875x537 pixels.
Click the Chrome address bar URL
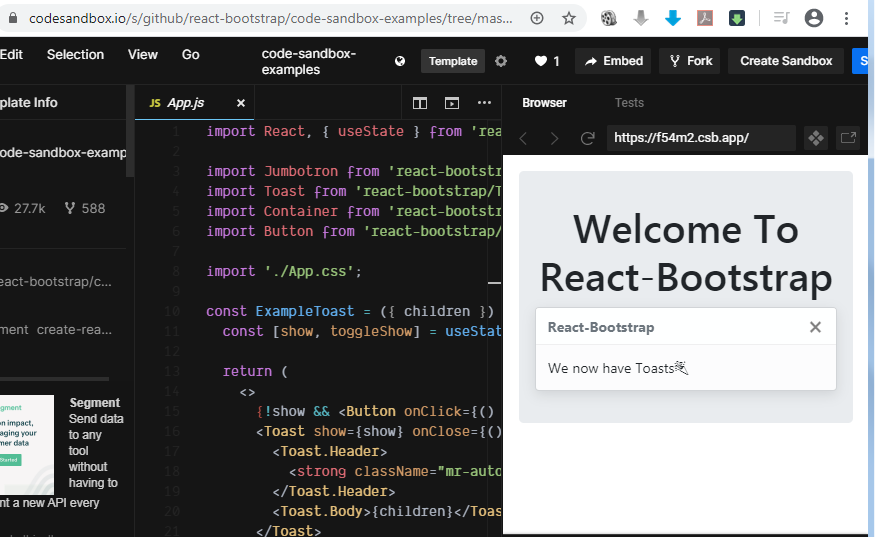click(x=271, y=18)
